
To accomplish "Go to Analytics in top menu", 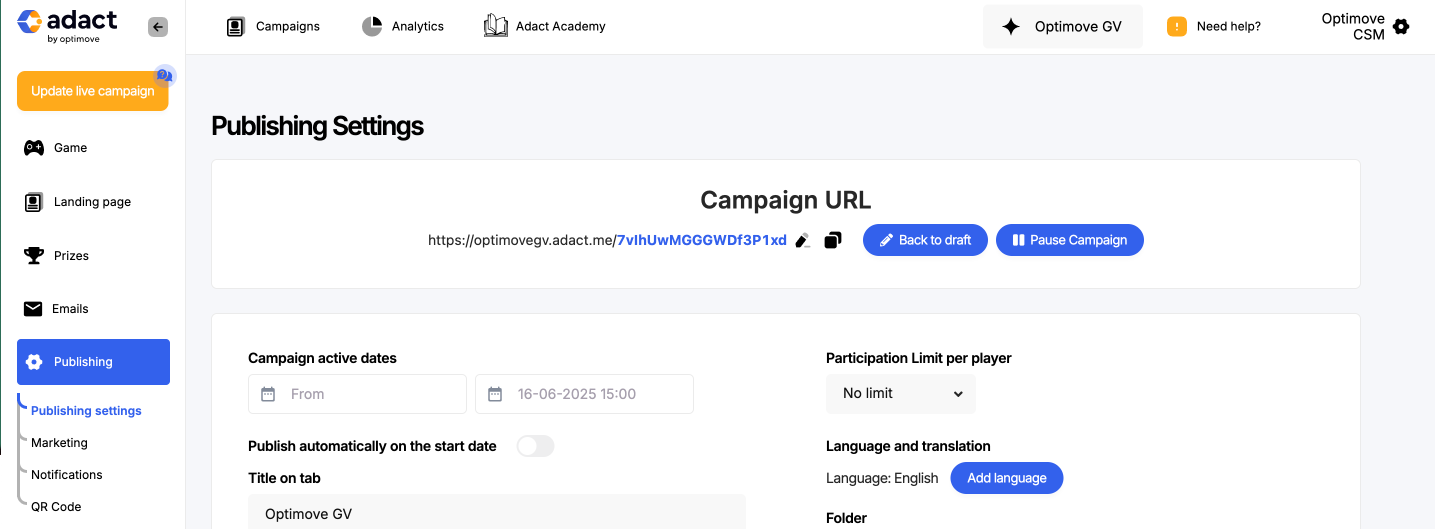I will coord(403,27).
